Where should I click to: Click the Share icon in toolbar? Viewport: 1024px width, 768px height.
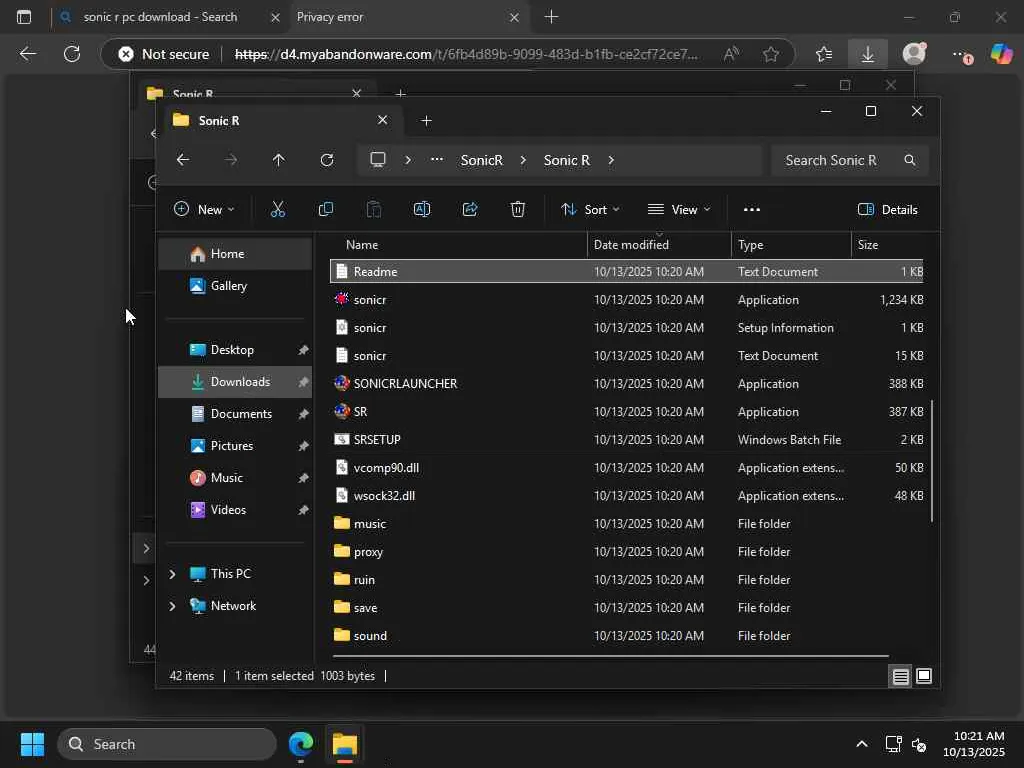pos(470,209)
